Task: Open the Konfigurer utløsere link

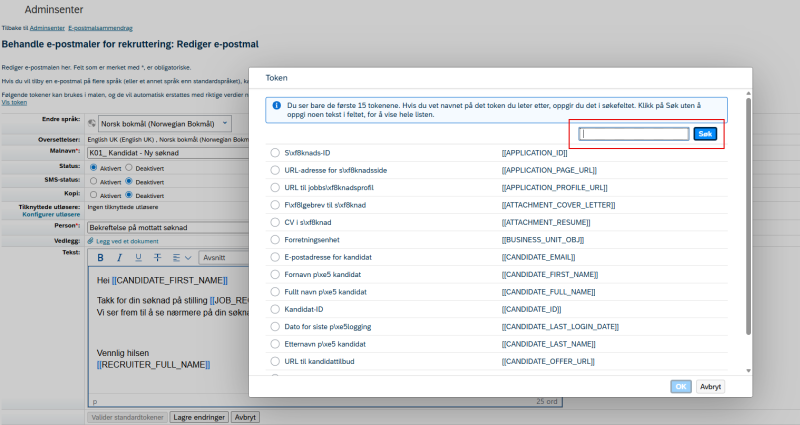Action: (51, 214)
